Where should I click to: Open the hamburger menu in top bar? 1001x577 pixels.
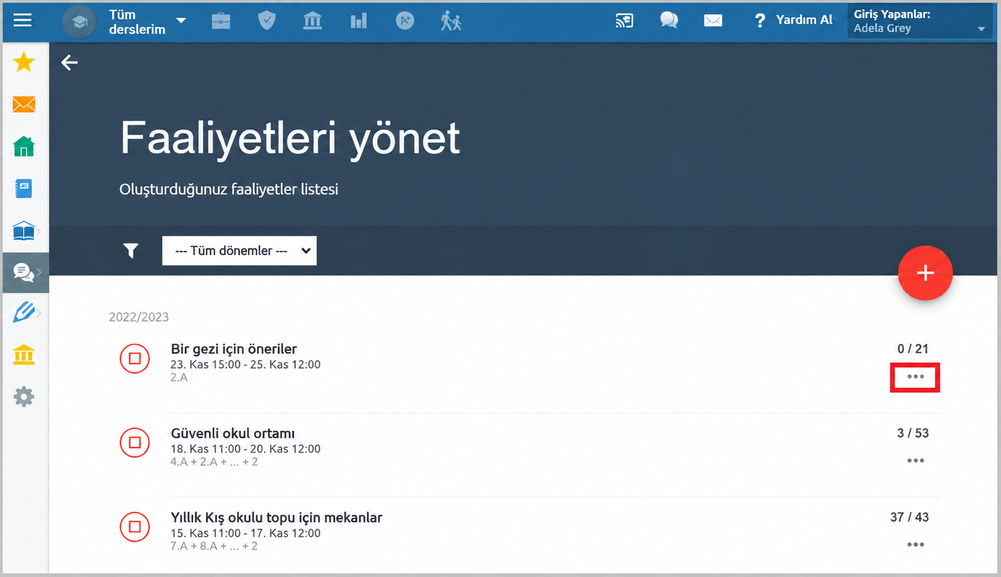pyautogui.click(x=22, y=20)
